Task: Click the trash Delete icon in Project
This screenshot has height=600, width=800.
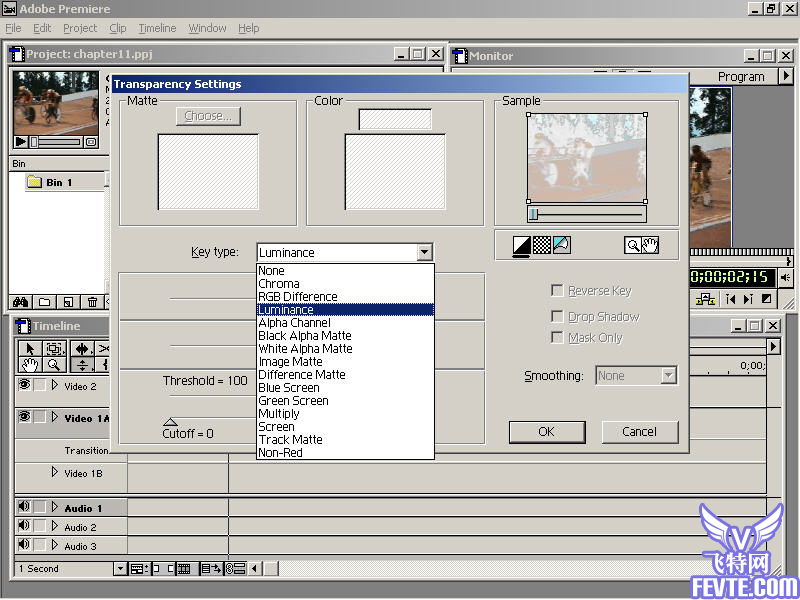Action: 92,302
